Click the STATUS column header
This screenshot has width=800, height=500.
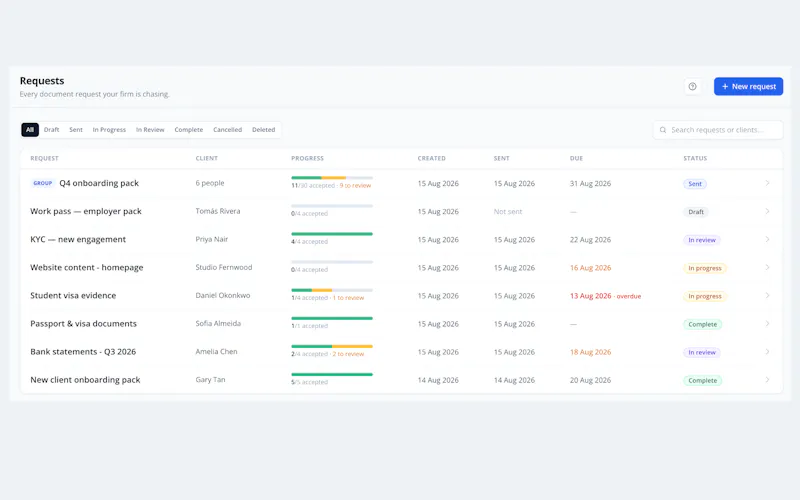tap(695, 158)
